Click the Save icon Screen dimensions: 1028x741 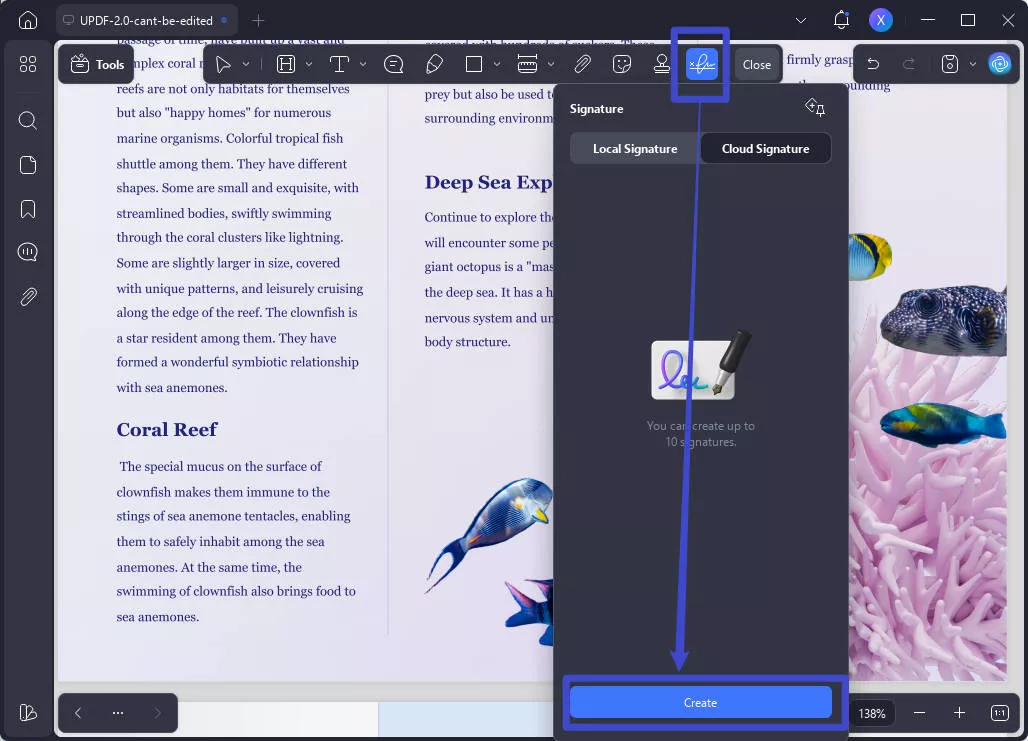click(x=949, y=64)
